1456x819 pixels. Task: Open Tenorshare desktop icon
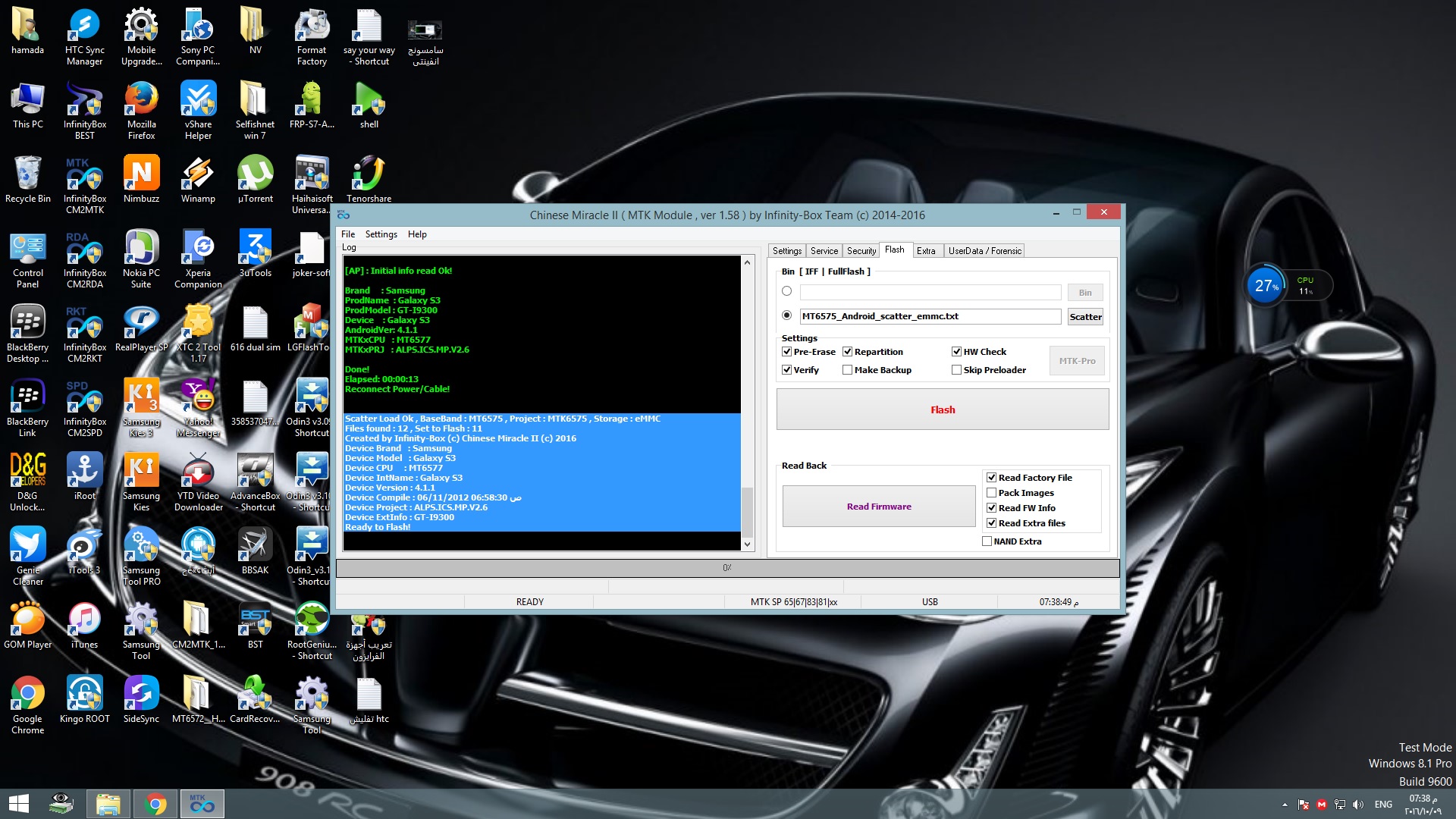(369, 180)
